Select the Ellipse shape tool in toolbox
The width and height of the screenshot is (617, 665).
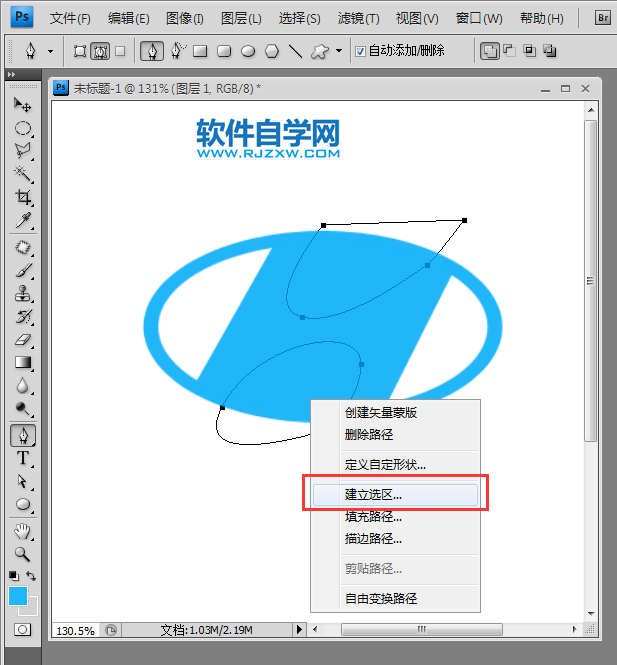(22, 504)
